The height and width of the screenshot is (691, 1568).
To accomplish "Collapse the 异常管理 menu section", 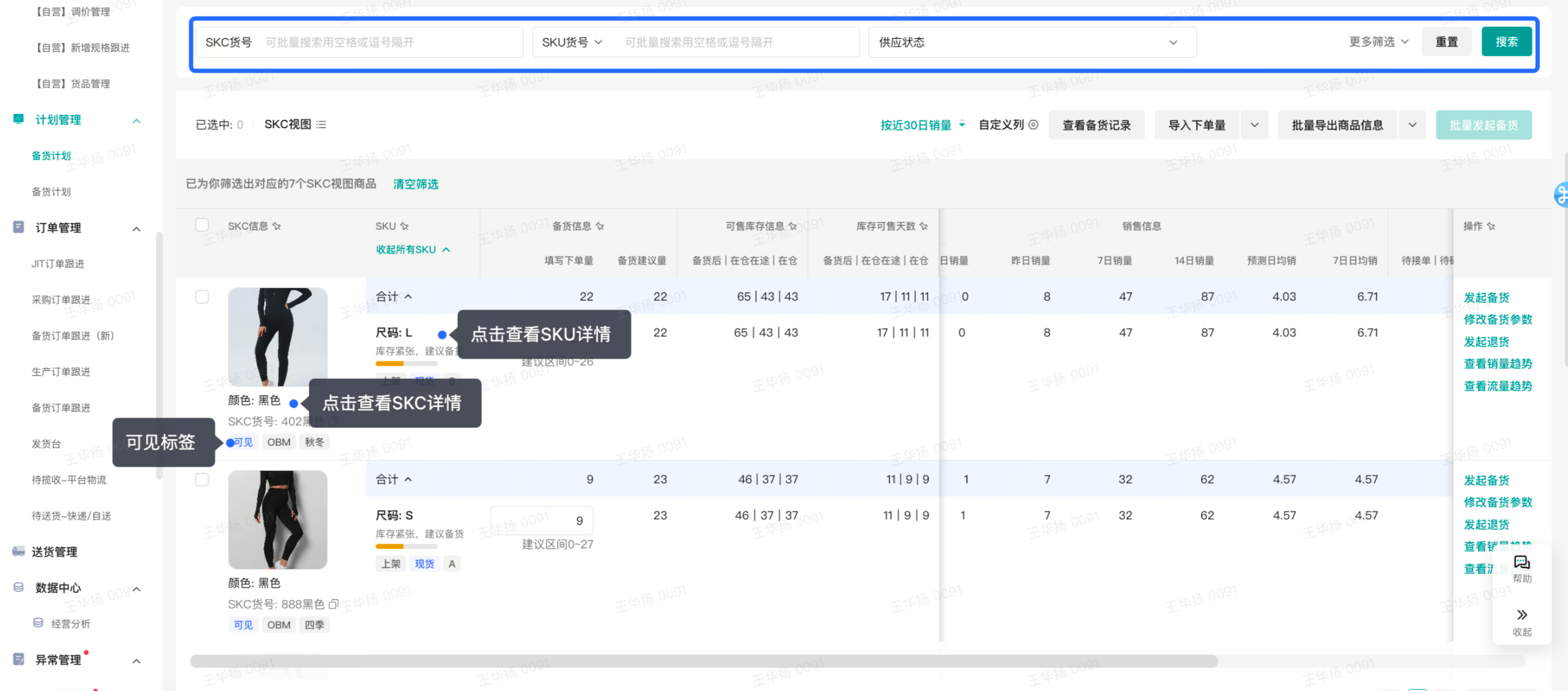I will [x=136, y=661].
